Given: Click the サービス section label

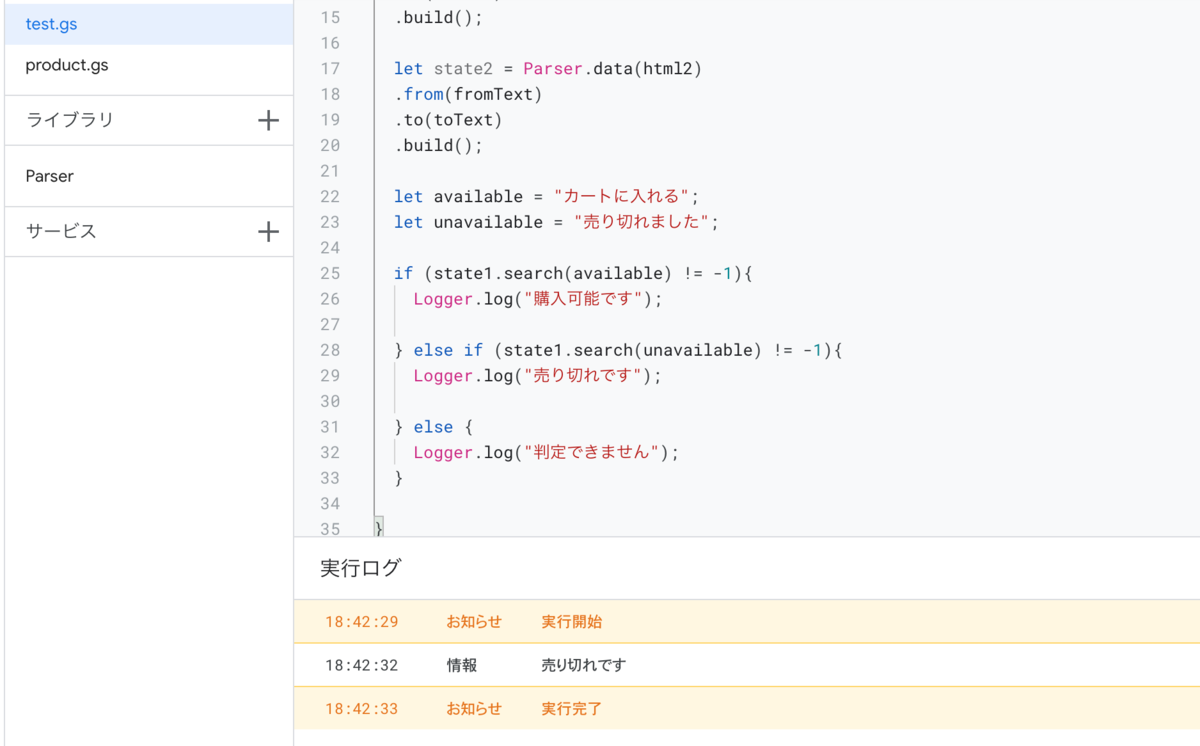Looking at the screenshot, I should (x=62, y=232).
